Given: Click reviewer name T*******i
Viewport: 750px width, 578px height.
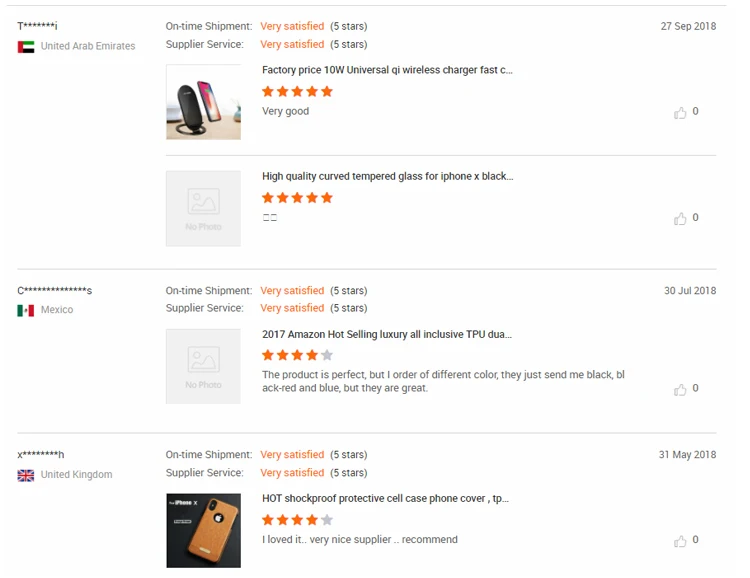Looking at the screenshot, I should tap(38, 25).
